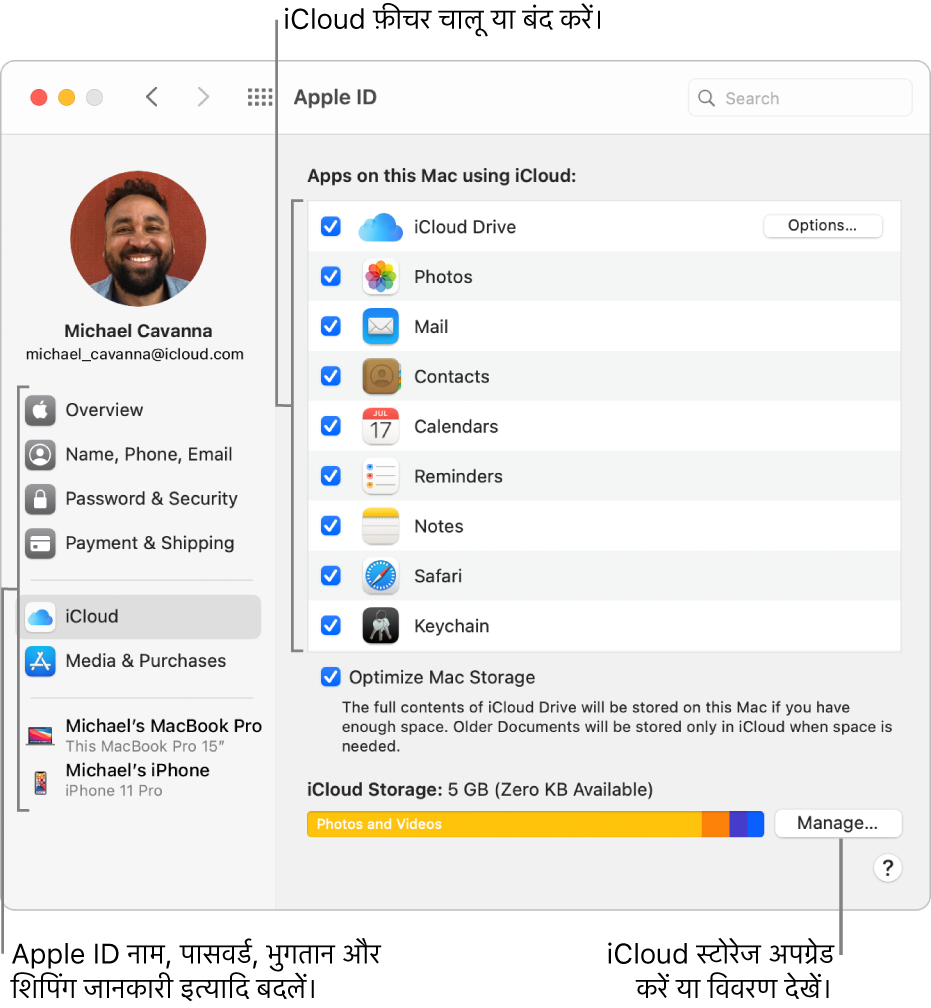The height and width of the screenshot is (1008, 931).
Task: Click the Keychain row label
Action: pyautogui.click(x=451, y=626)
